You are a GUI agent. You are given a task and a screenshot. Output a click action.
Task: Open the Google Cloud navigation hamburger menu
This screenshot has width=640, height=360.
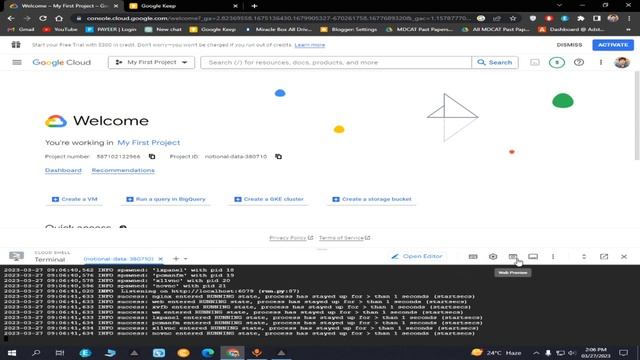[17, 62]
